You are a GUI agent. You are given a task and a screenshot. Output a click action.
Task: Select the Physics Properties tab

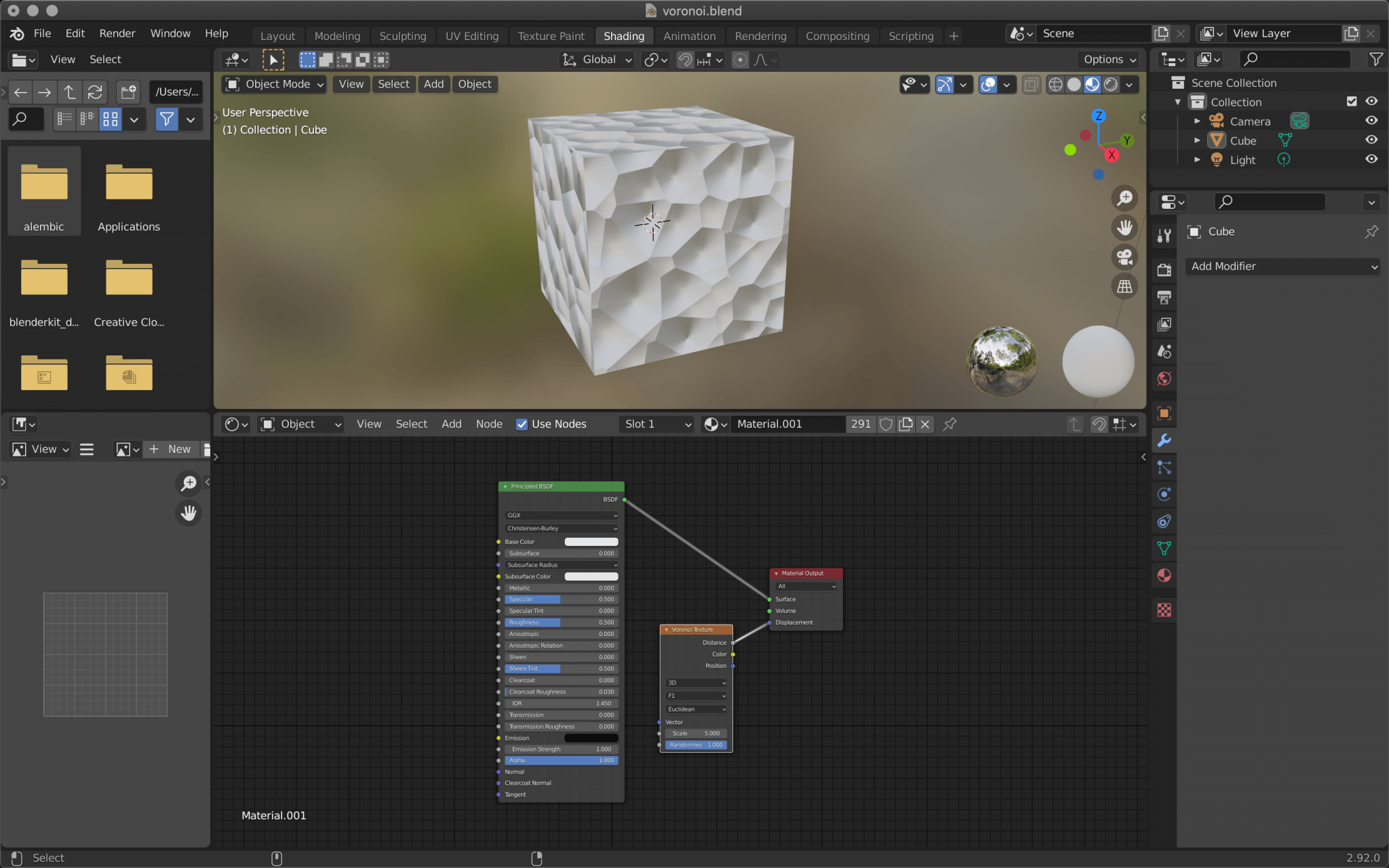coord(1165,494)
